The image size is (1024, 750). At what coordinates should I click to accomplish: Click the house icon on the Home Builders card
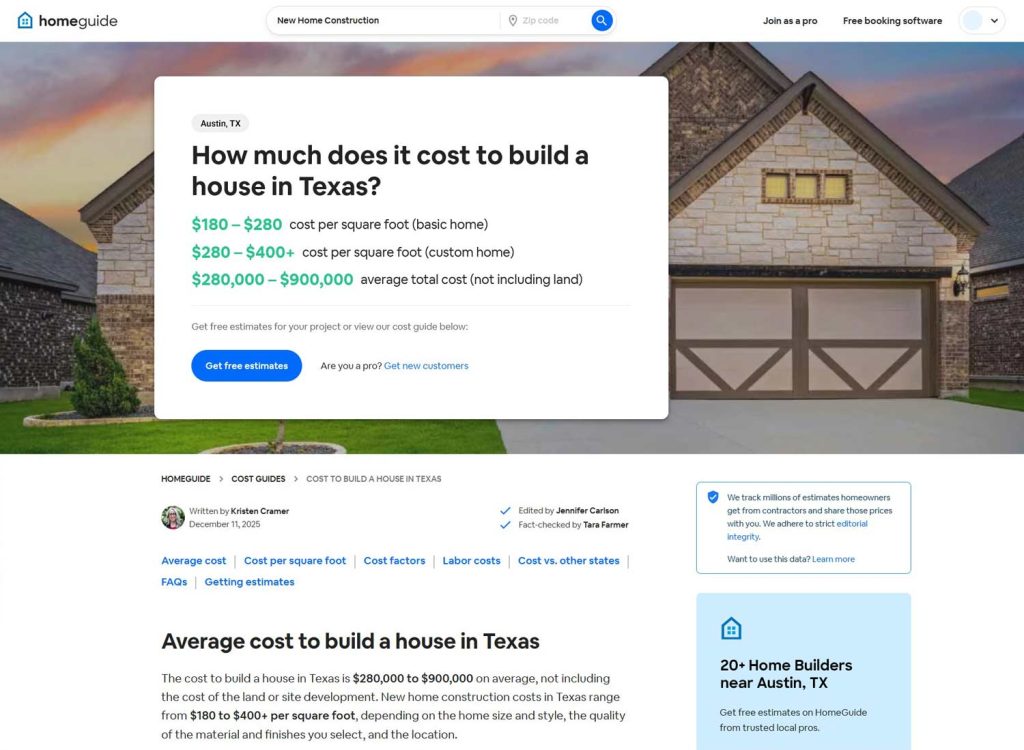[x=731, y=628]
